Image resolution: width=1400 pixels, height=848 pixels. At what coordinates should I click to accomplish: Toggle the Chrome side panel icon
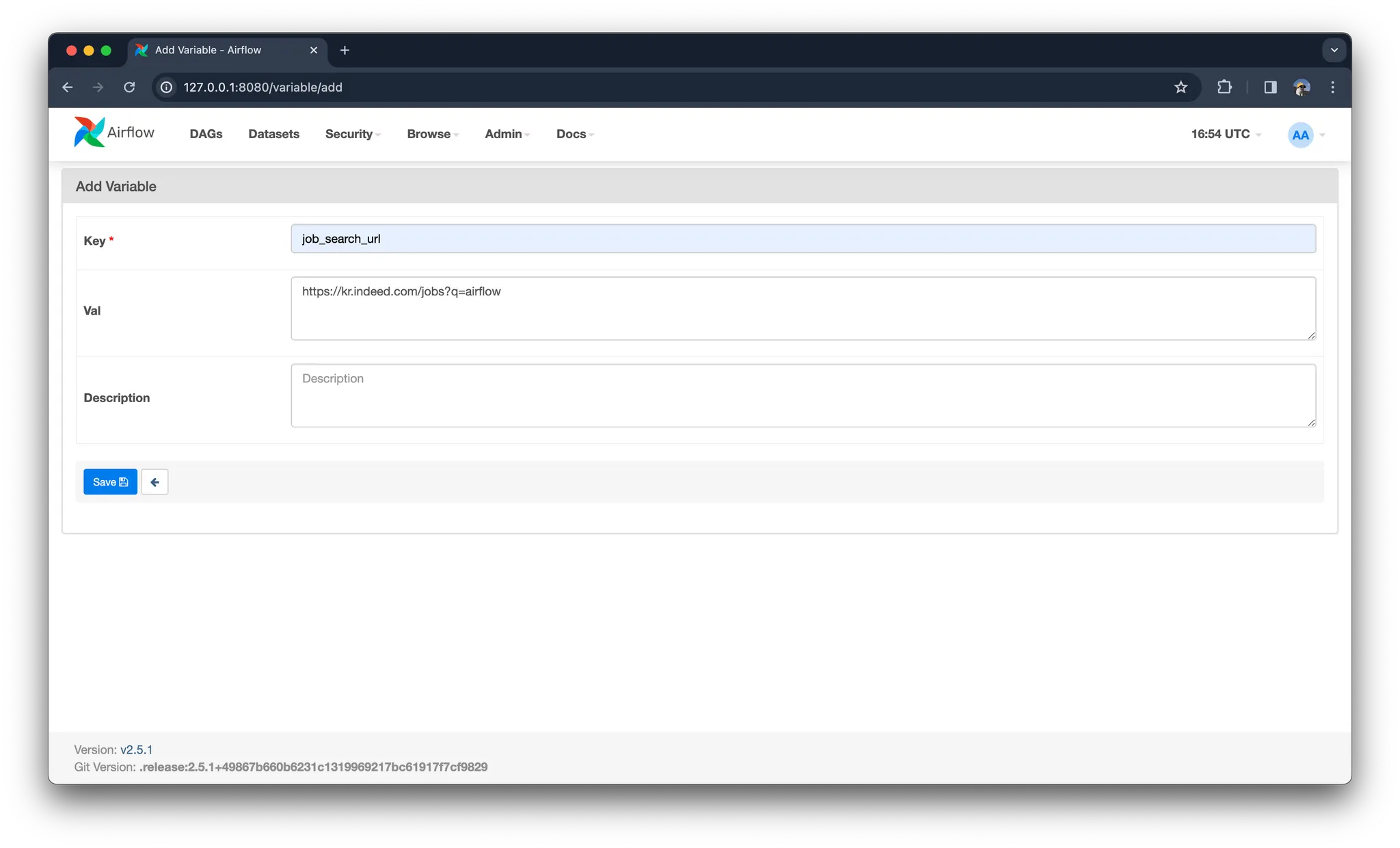pos(1270,88)
